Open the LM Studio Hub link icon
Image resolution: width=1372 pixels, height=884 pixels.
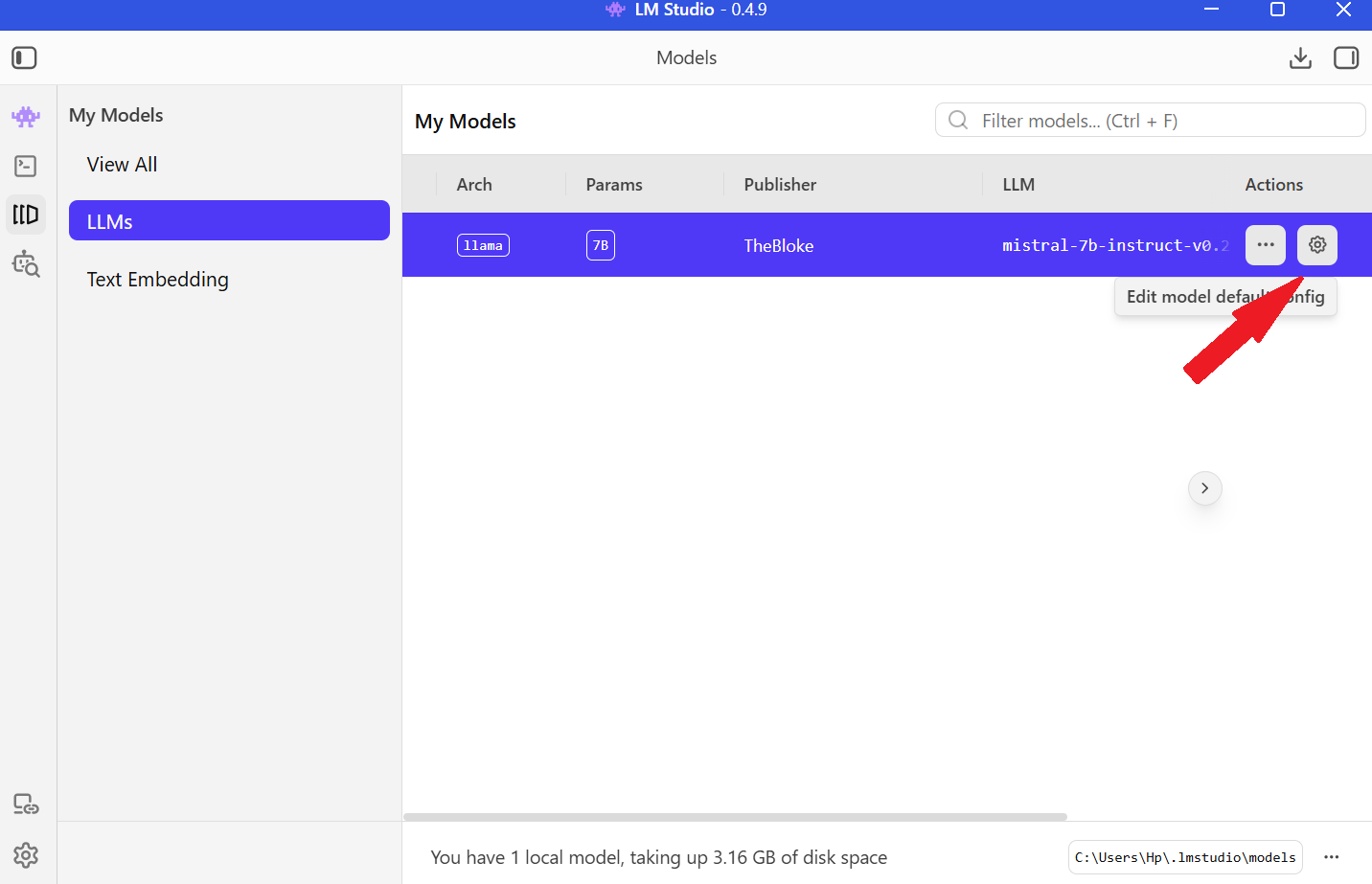[x=26, y=805]
